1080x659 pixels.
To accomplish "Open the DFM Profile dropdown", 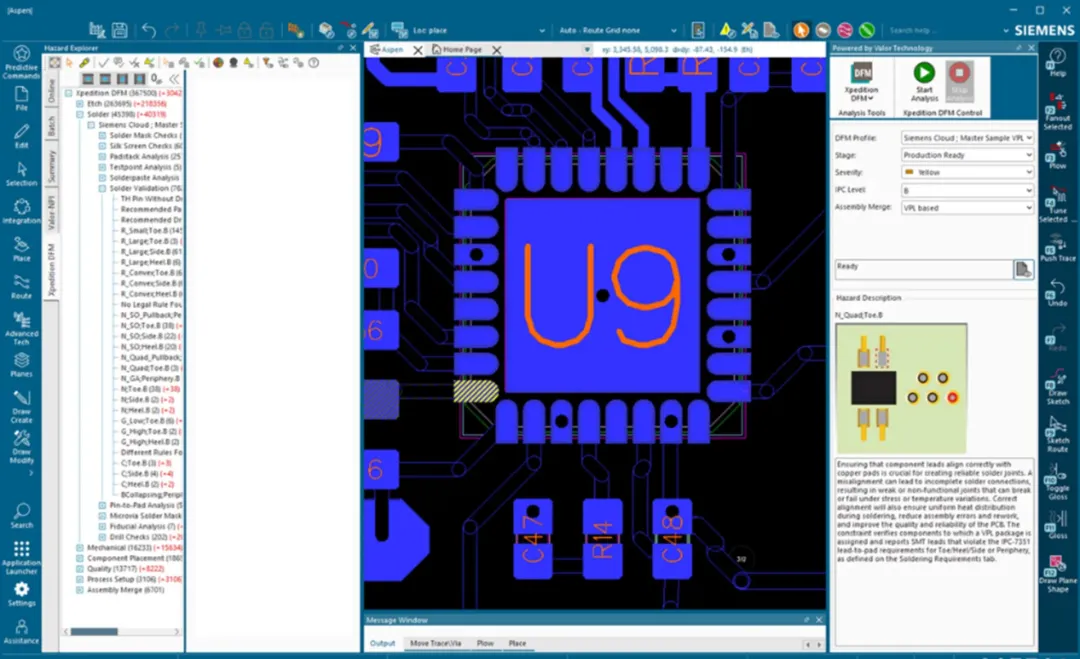I will pos(968,138).
